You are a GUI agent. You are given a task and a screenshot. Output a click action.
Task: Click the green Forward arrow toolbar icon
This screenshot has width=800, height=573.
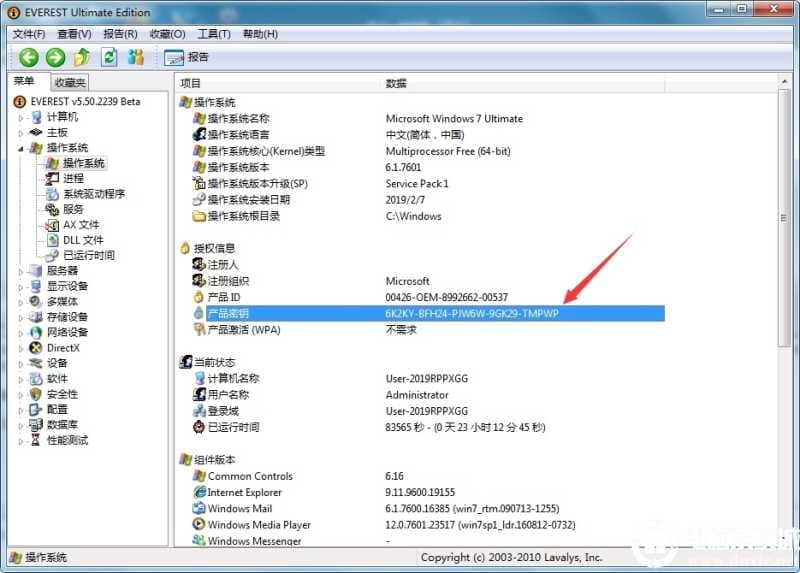click(55, 57)
